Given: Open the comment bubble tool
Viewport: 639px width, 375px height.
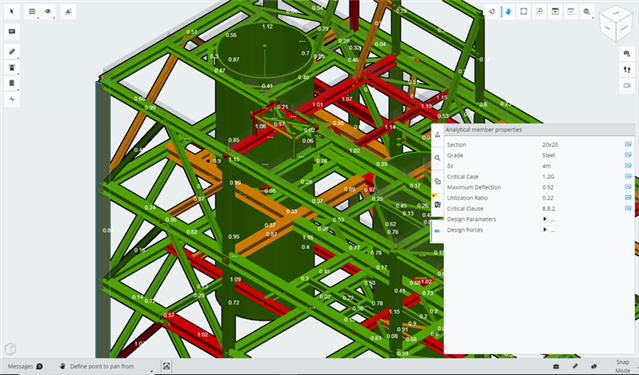Looking at the screenshot, I should (12, 31).
